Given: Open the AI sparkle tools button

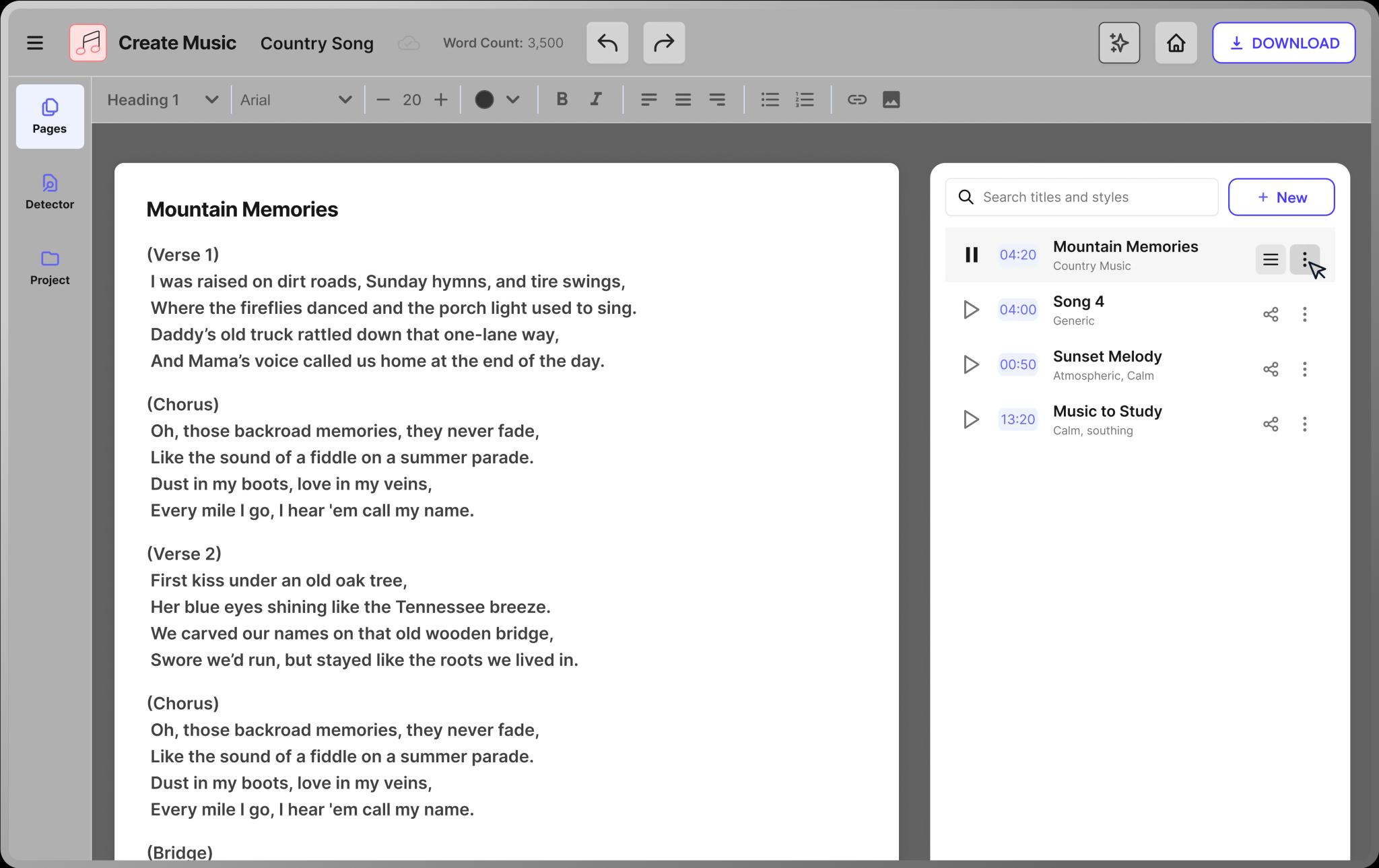Looking at the screenshot, I should [1118, 43].
